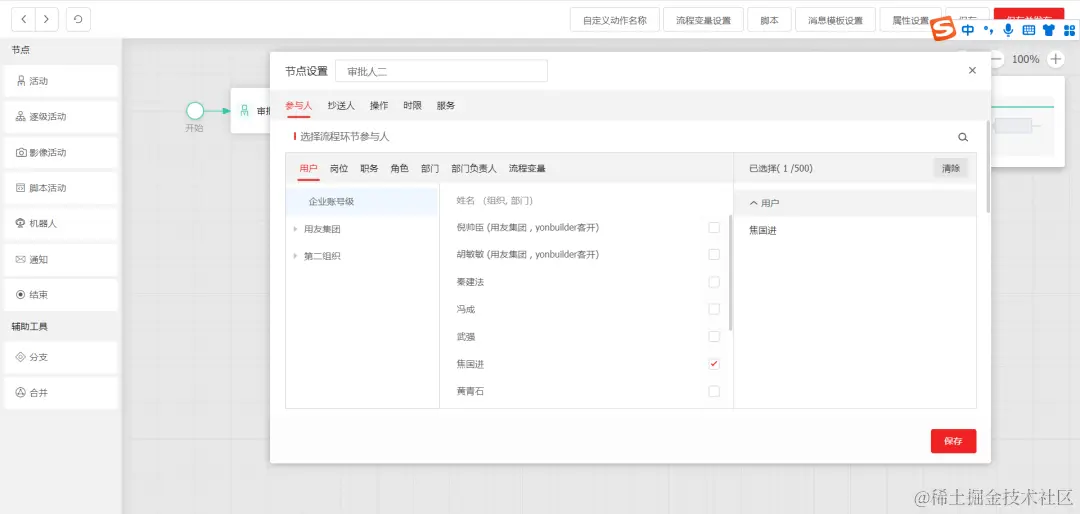Check the box for 冯成
Image resolution: width=1080 pixels, height=514 pixels.
click(714, 309)
